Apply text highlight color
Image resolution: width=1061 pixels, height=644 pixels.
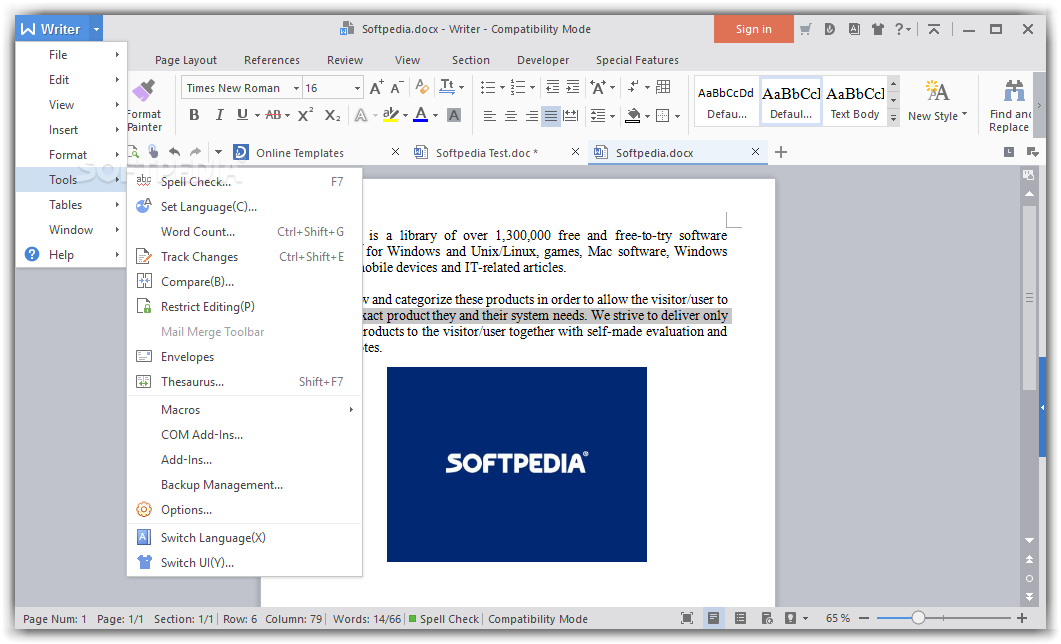[390, 115]
